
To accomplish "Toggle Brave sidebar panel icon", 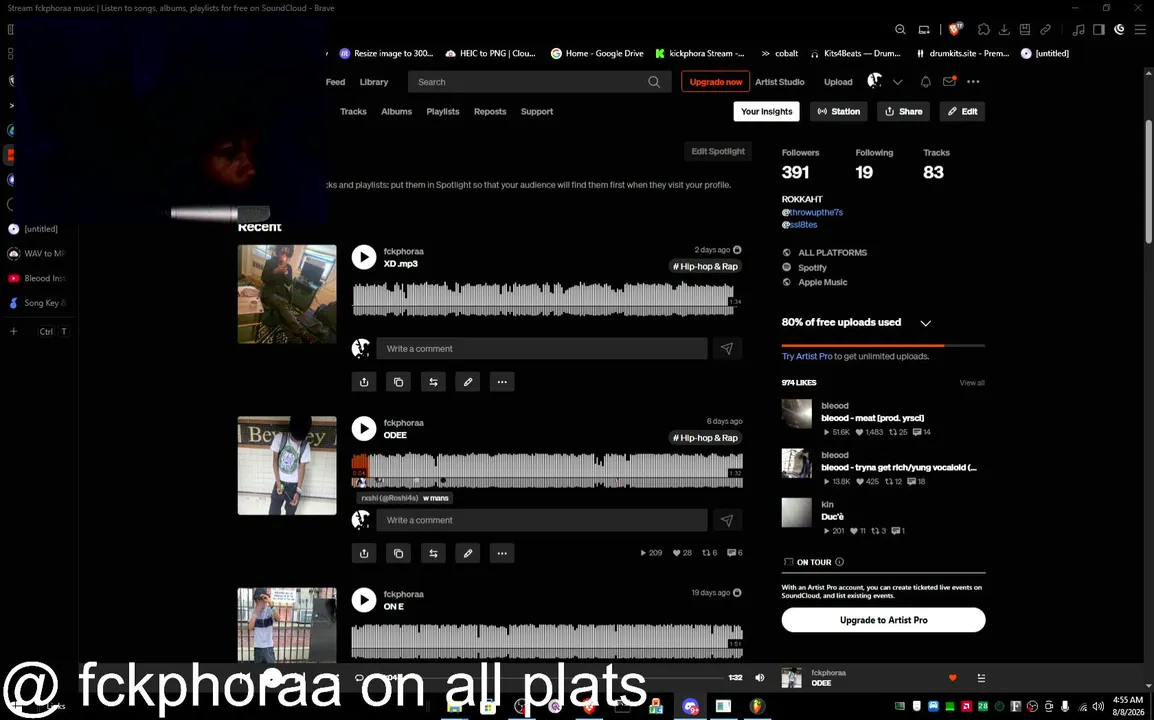I will [x=1099, y=29].
